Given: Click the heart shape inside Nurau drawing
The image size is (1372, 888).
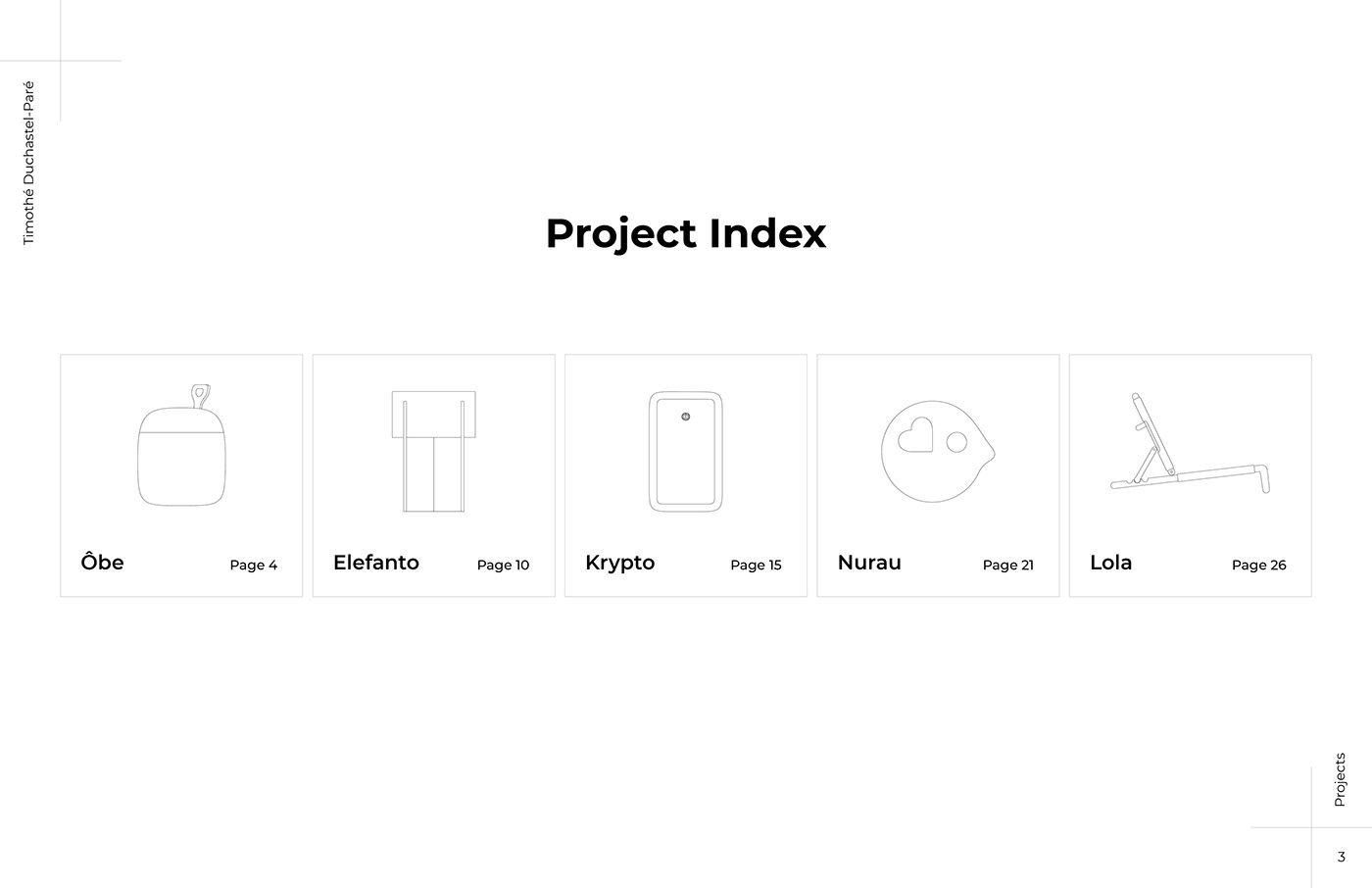Looking at the screenshot, I should tap(915, 436).
